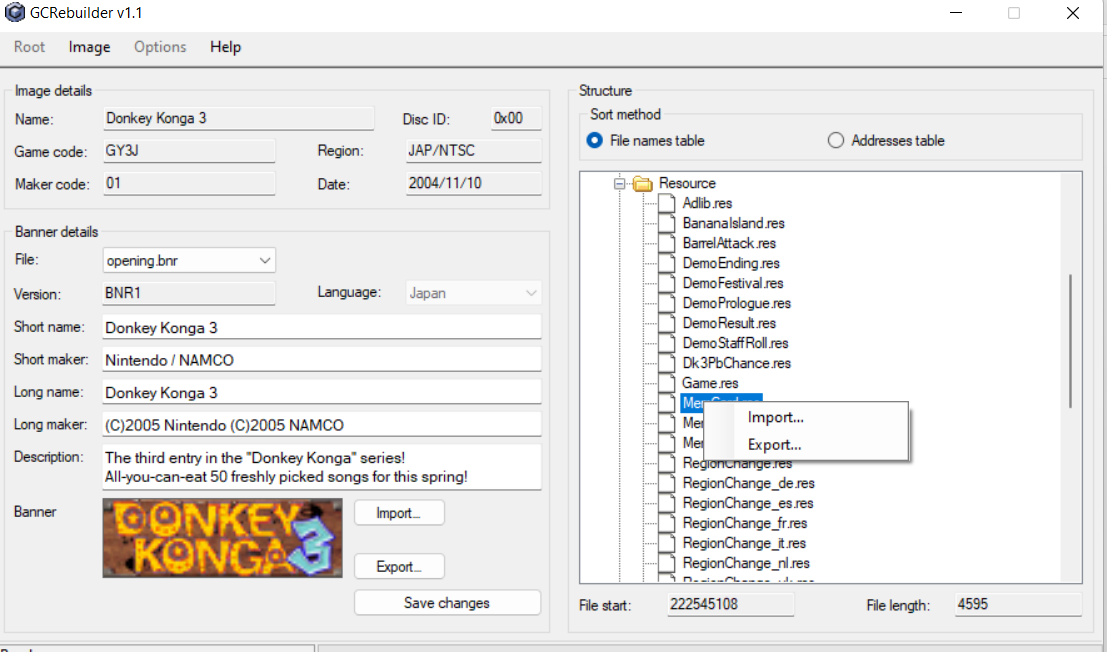
Task: Click the BarrelAttack.res file icon
Action: tap(667, 243)
